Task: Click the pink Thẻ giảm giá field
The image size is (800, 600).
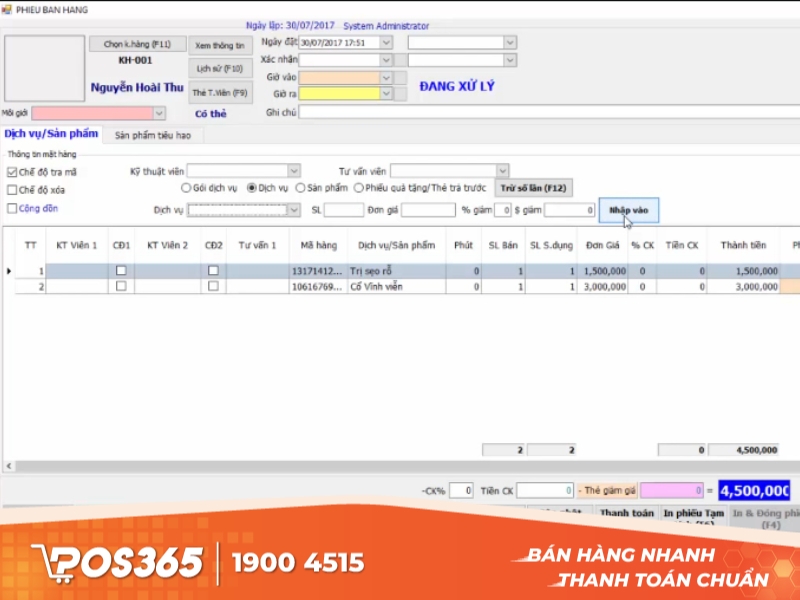Action: (x=672, y=490)
